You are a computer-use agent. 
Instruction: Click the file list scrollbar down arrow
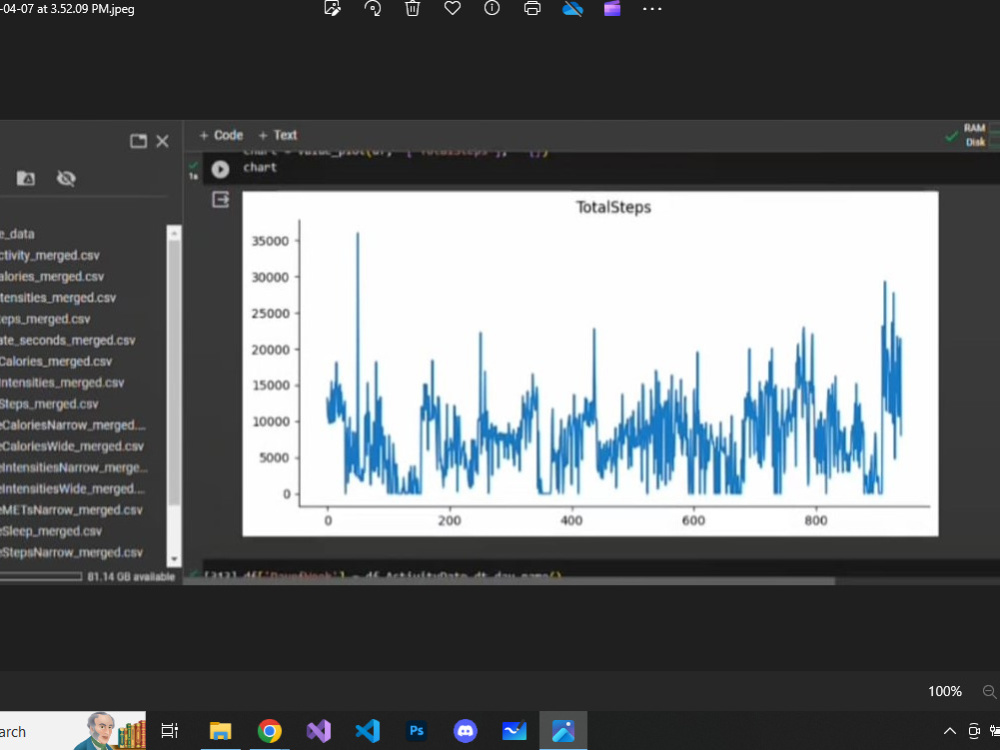[174, 559]
